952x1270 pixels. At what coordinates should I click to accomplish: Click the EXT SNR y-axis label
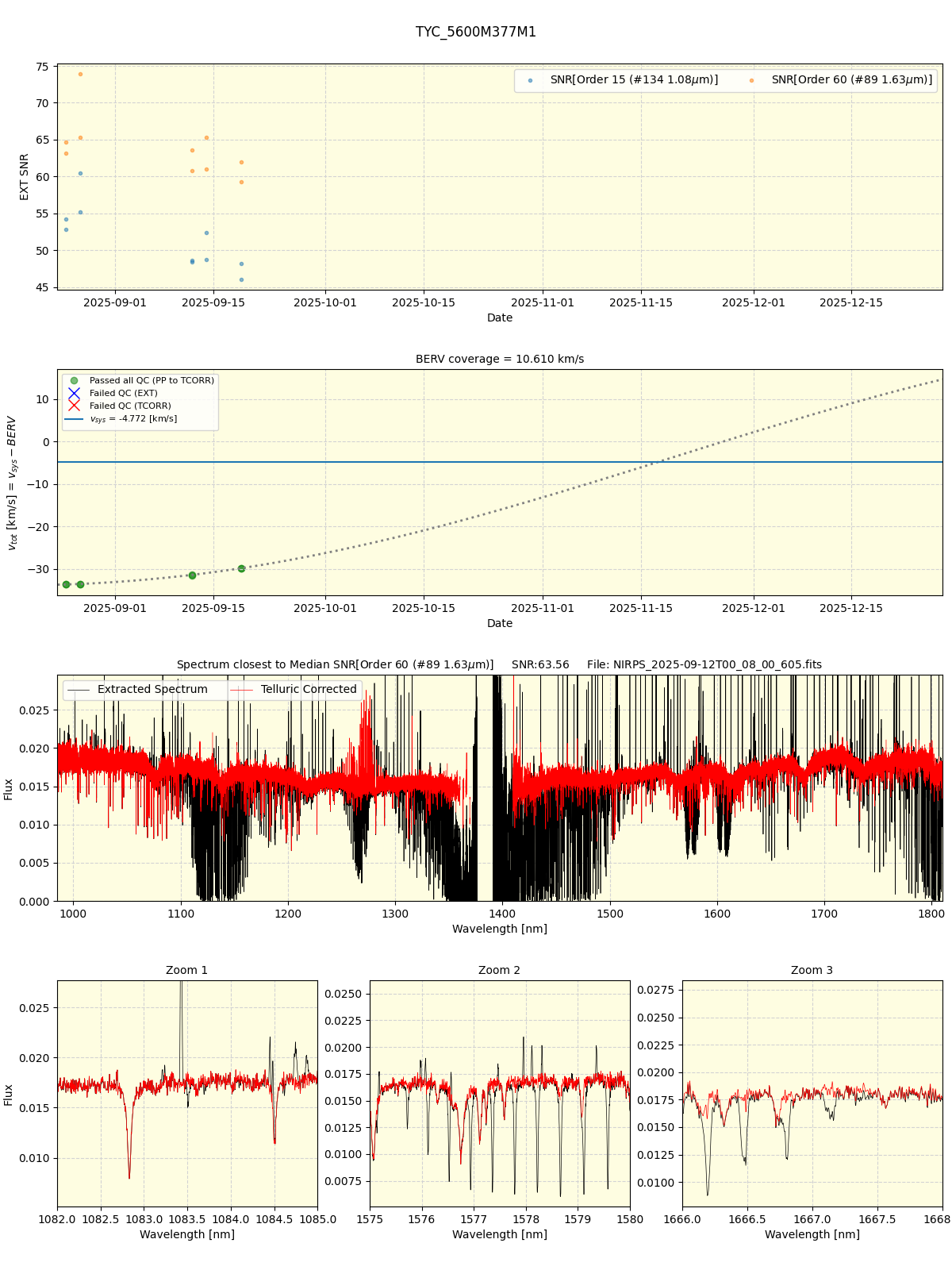pyautogui.click(x=25, y=177)
